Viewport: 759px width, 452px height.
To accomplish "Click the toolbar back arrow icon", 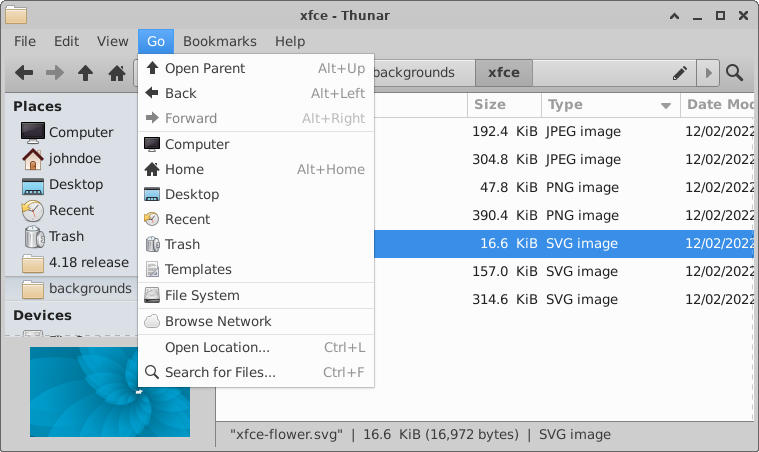I will pos(24,73).
